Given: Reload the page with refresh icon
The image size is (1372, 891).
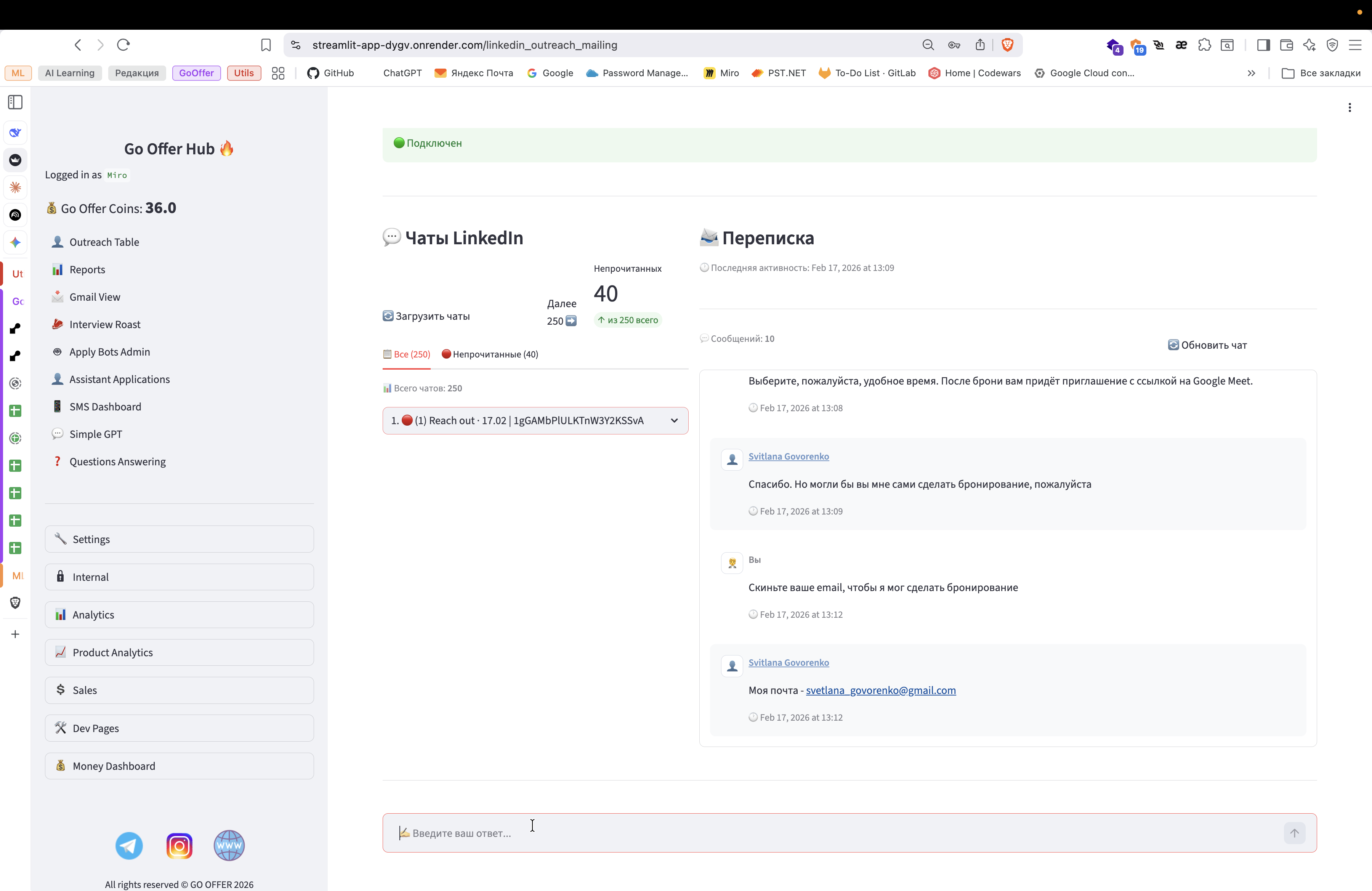Looking at the screenshot, I should coord(123,45).
